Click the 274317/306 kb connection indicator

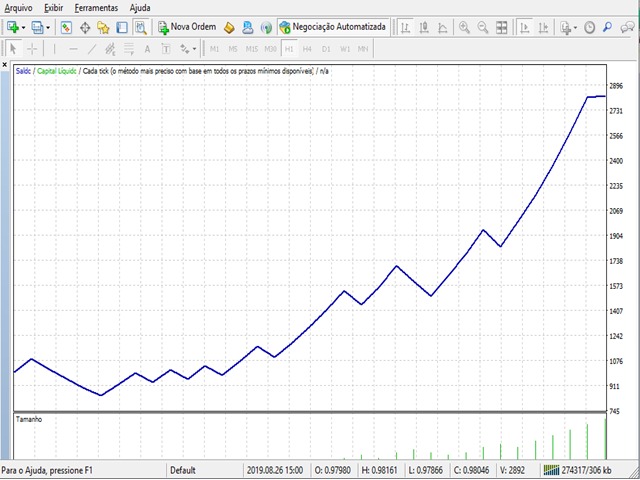[576, 471]
